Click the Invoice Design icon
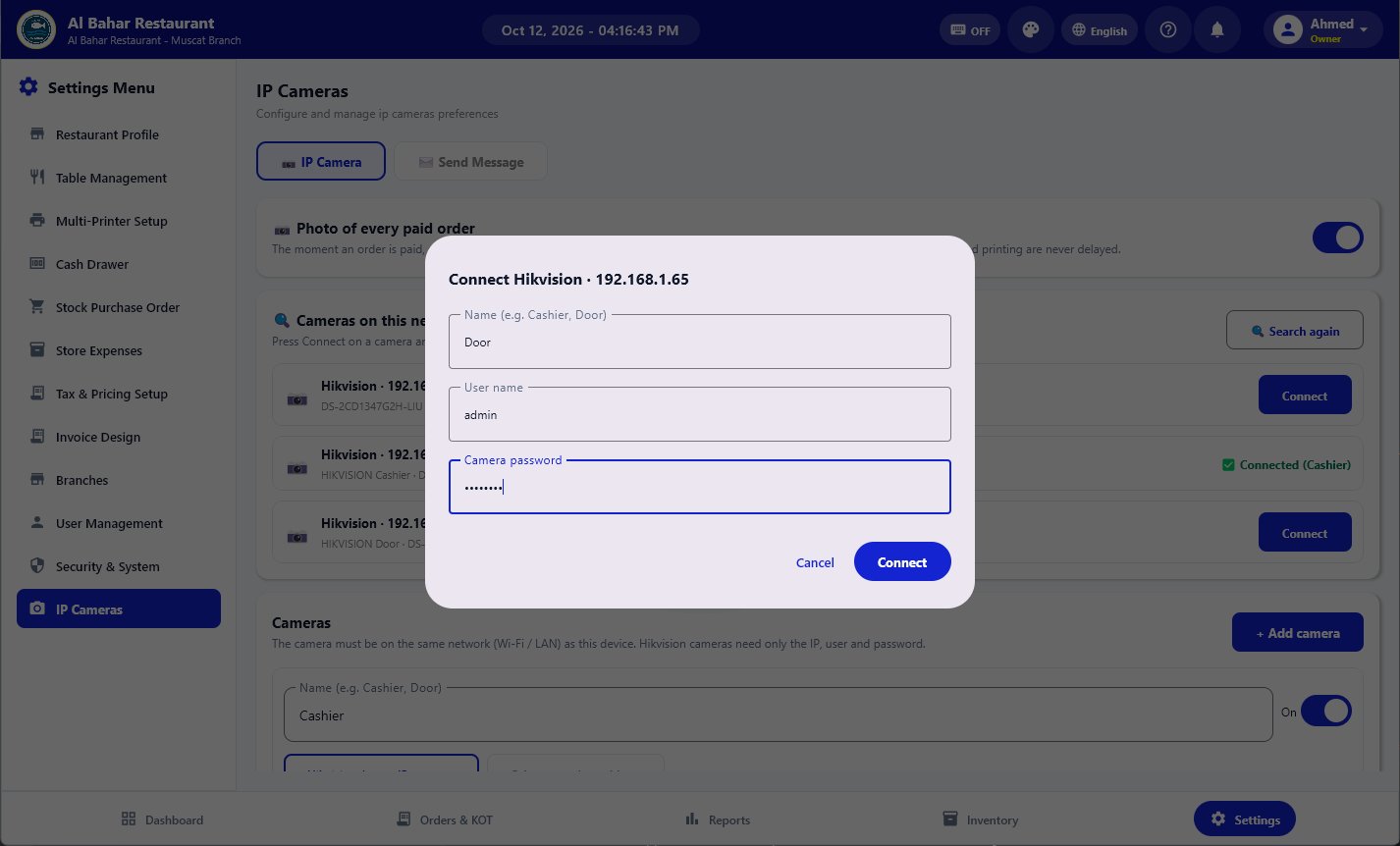The height and width of the screenshot is (846, 1400). [x=37, y=437]
